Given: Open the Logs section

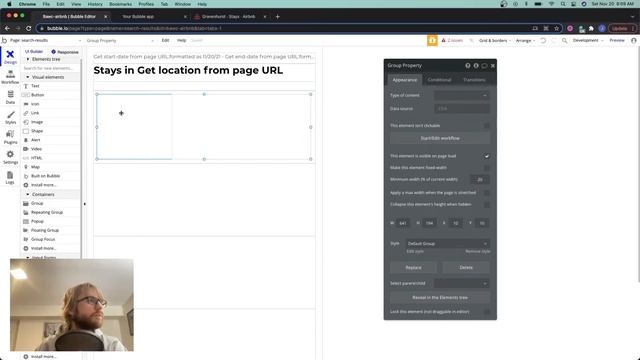Looking at the screenshot, I should click(x=10, y=178).
